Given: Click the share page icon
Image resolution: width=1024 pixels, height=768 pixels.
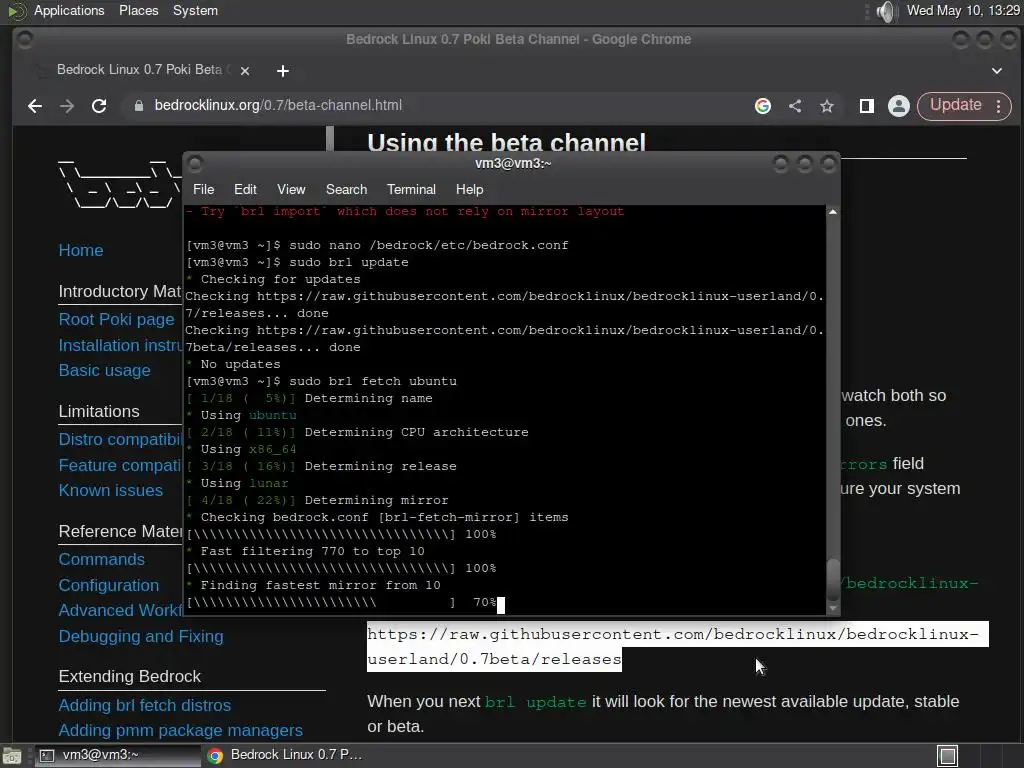Looking at the screenshot, I should pos(795,106).
